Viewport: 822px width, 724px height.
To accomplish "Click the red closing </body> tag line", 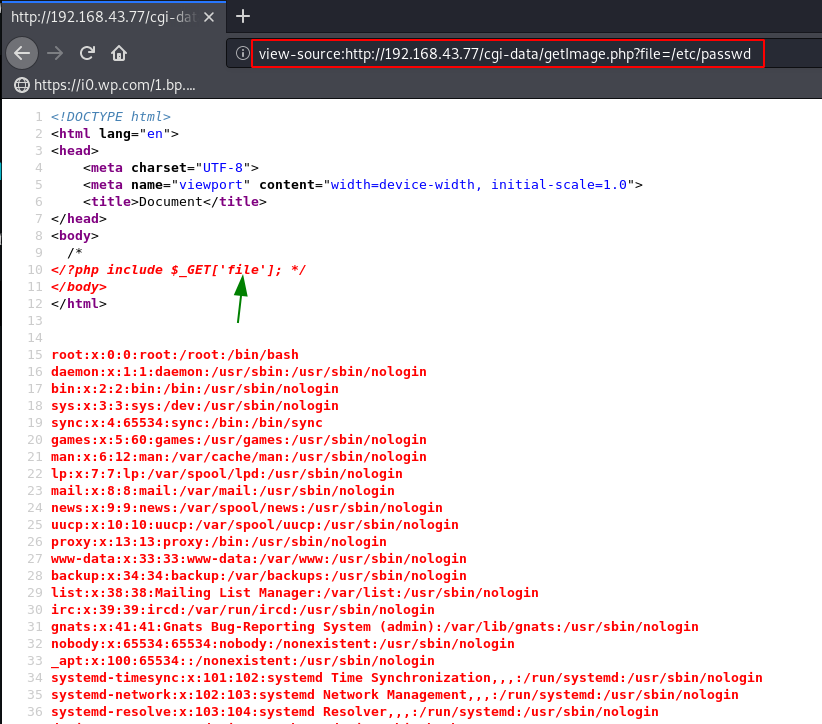I will (x=79, y=287).
